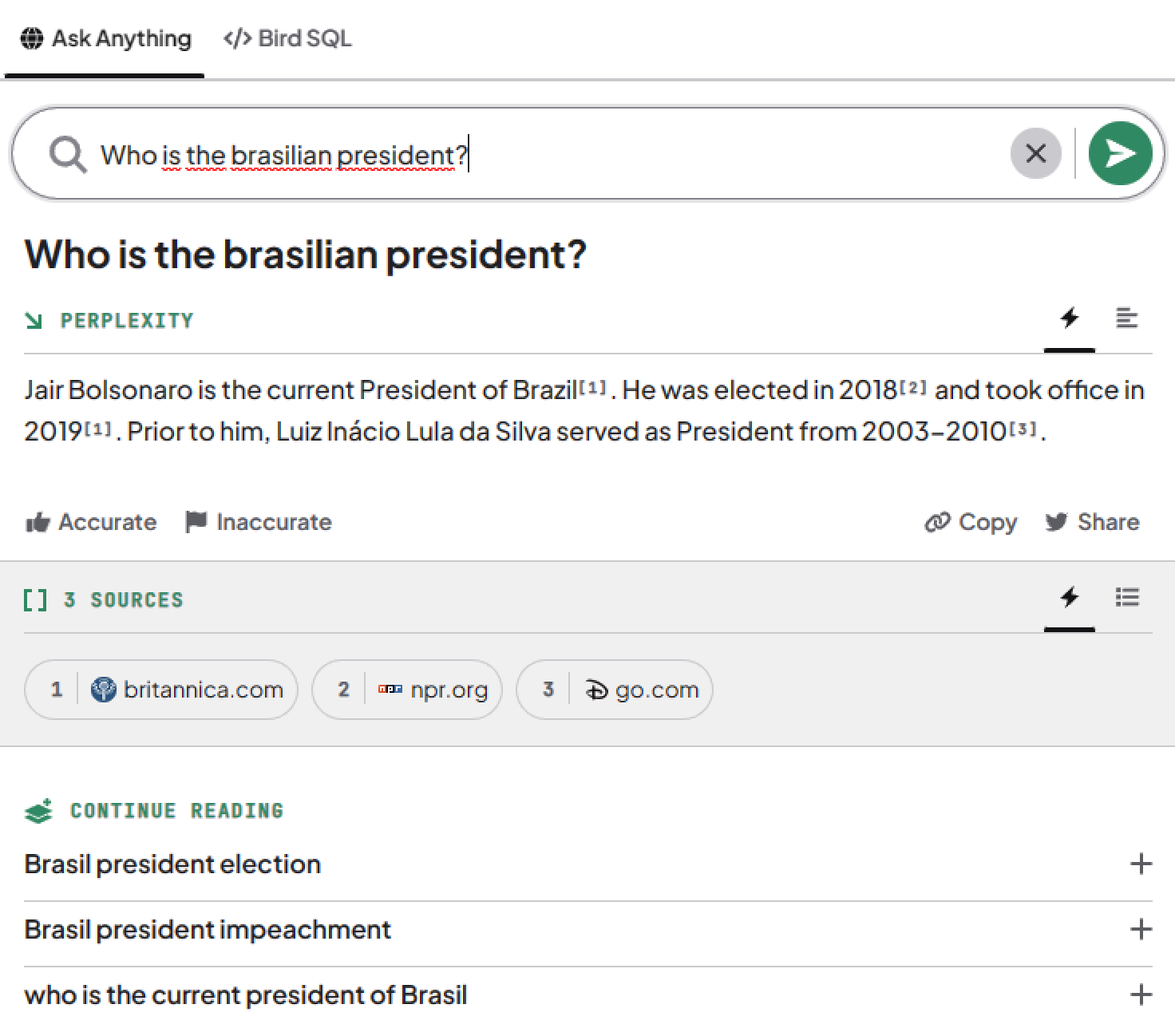1175x1036 pixels.
Task: Switch answer to concise lightning mode
Action: 1069,318
